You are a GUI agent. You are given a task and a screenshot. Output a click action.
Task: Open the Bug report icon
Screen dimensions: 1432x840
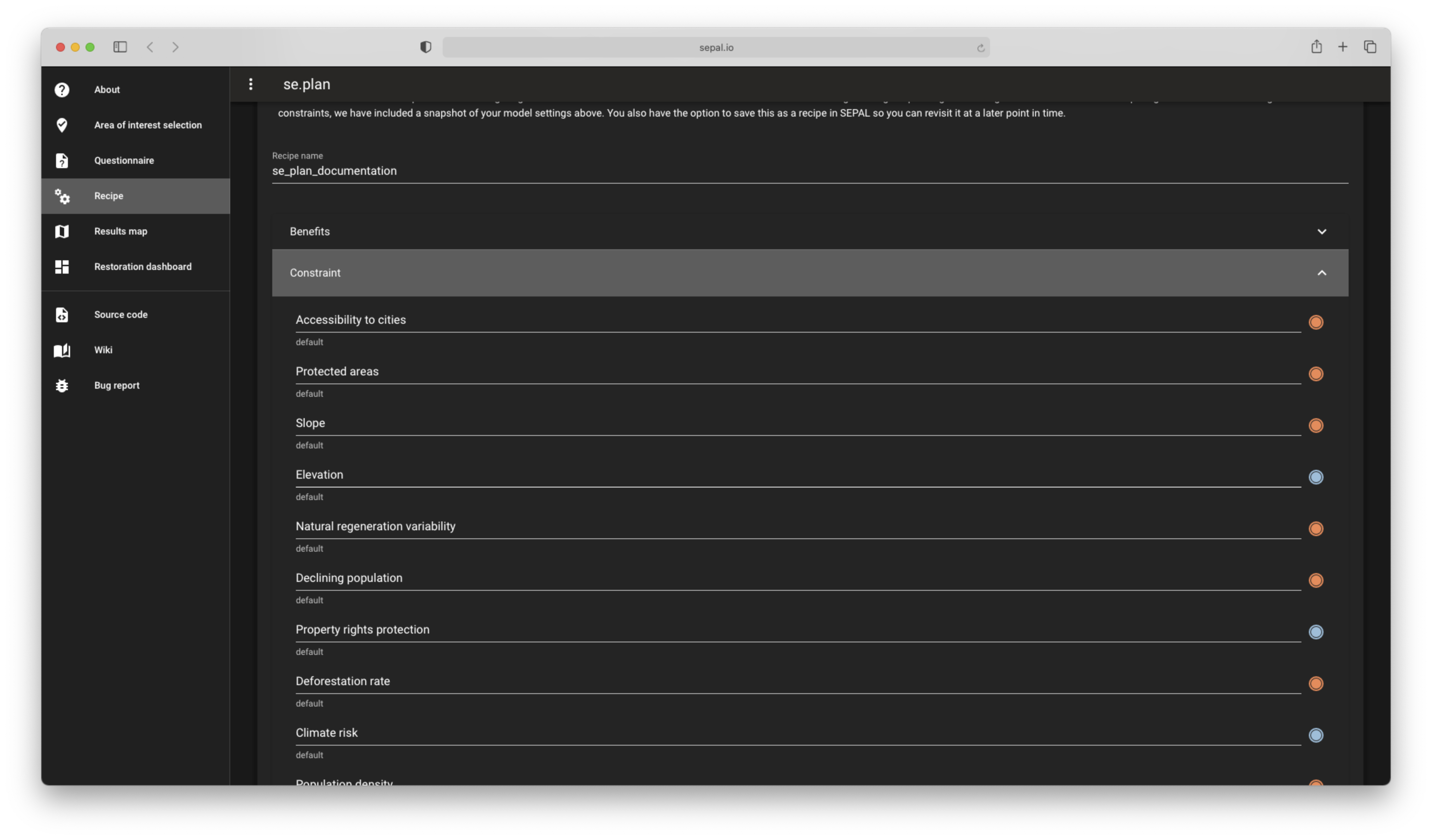coord(62,386)
